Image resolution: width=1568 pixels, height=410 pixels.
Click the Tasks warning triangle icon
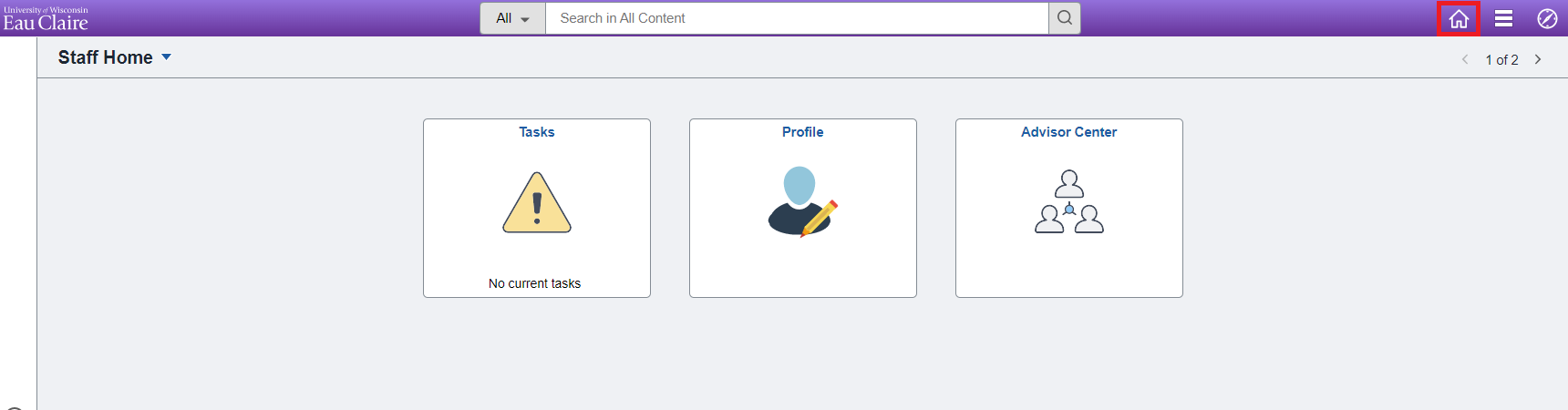[537, 203]
